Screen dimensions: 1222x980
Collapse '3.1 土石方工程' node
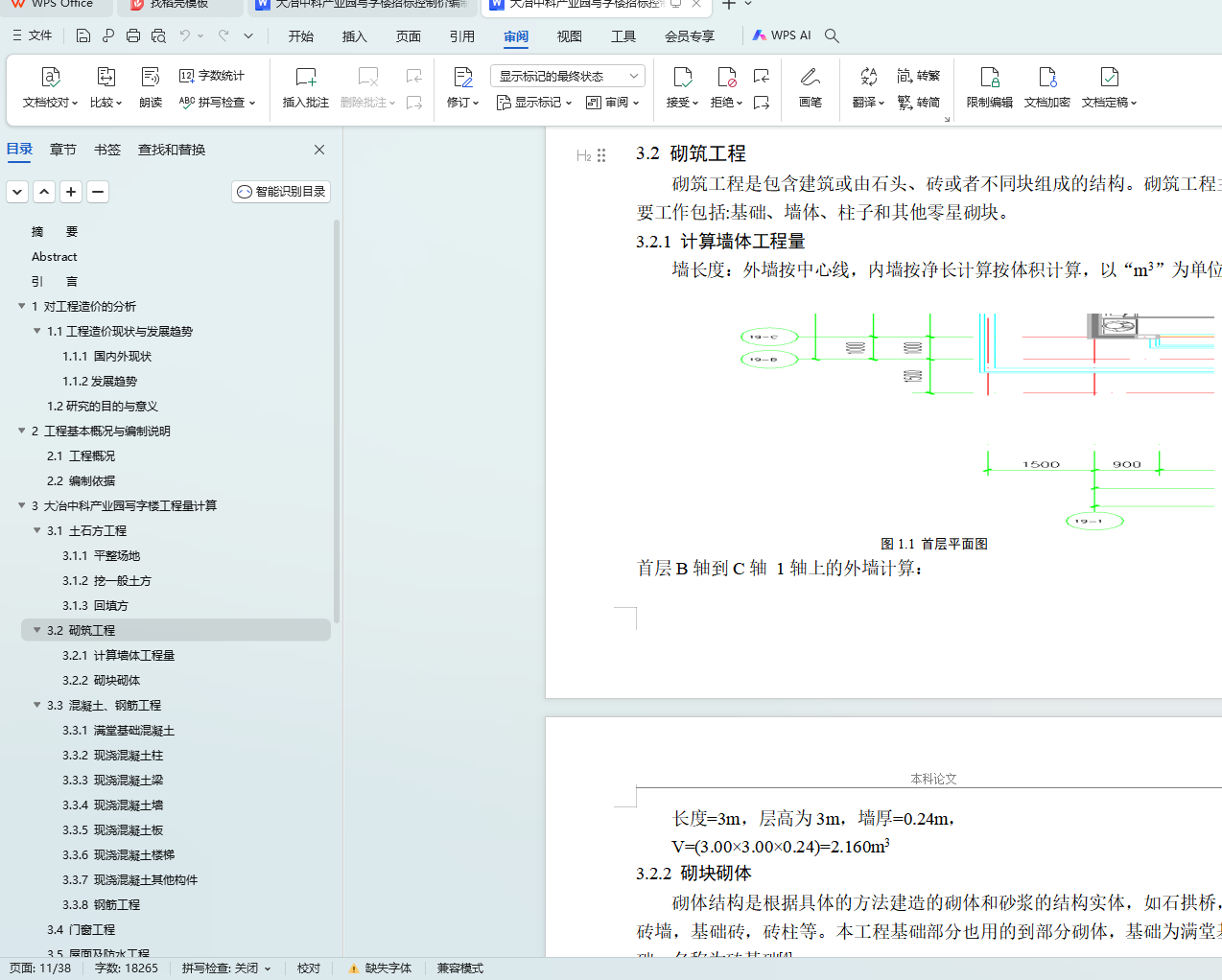[37, 530]
